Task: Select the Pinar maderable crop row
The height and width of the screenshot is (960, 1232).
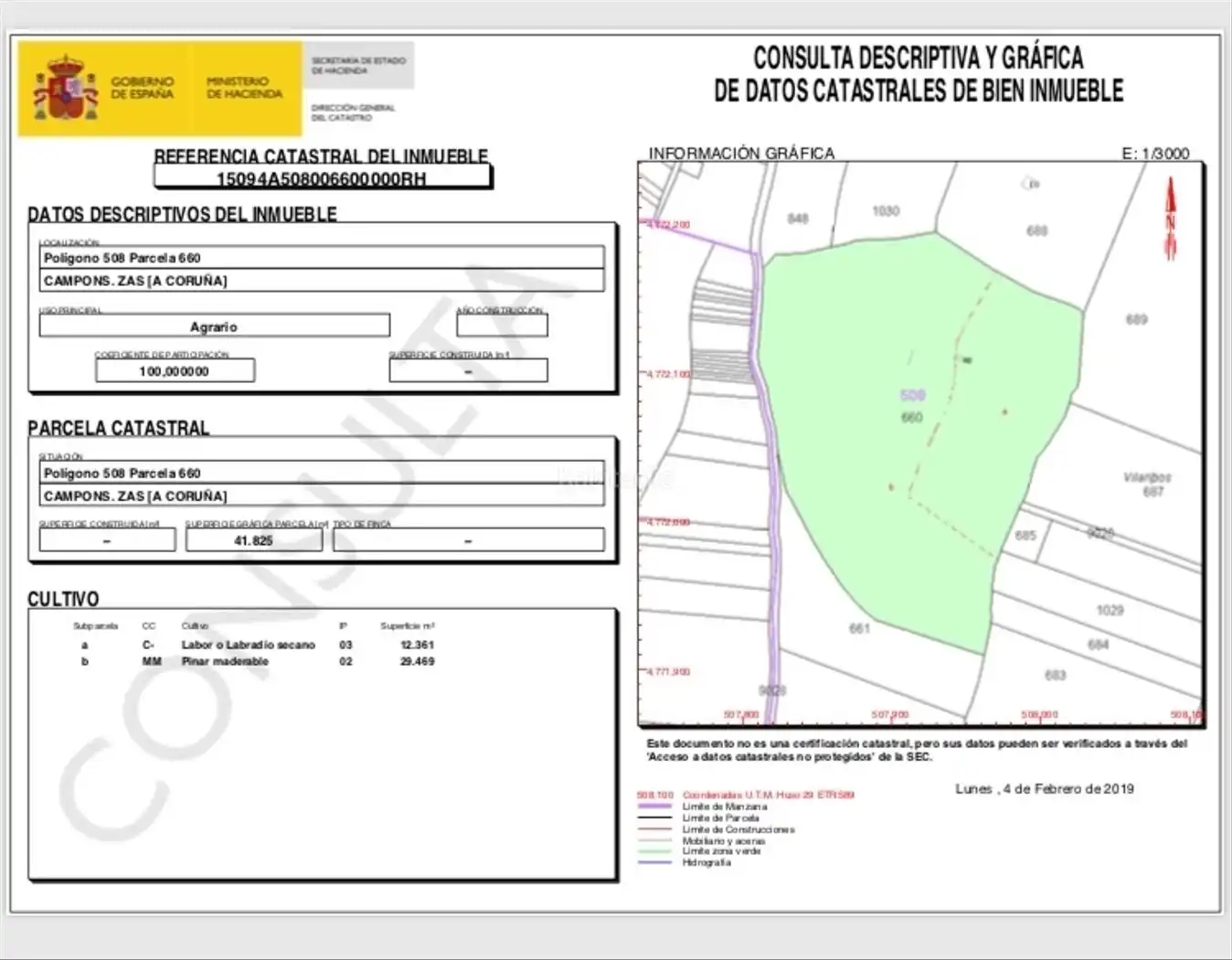Action: [x=254, y=661]
